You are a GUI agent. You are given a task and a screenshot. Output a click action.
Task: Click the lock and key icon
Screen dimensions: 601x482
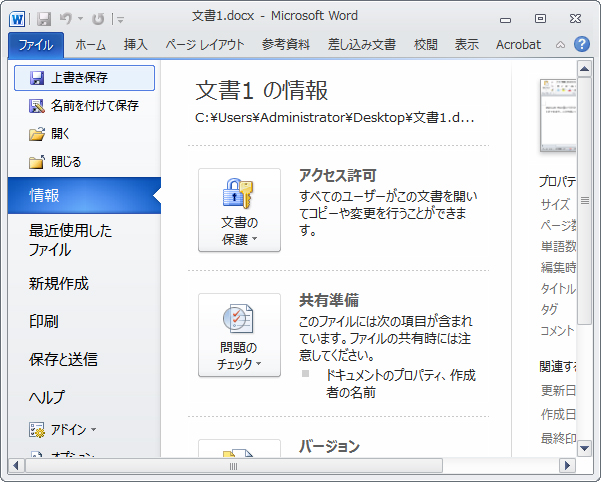pos(238,193)
